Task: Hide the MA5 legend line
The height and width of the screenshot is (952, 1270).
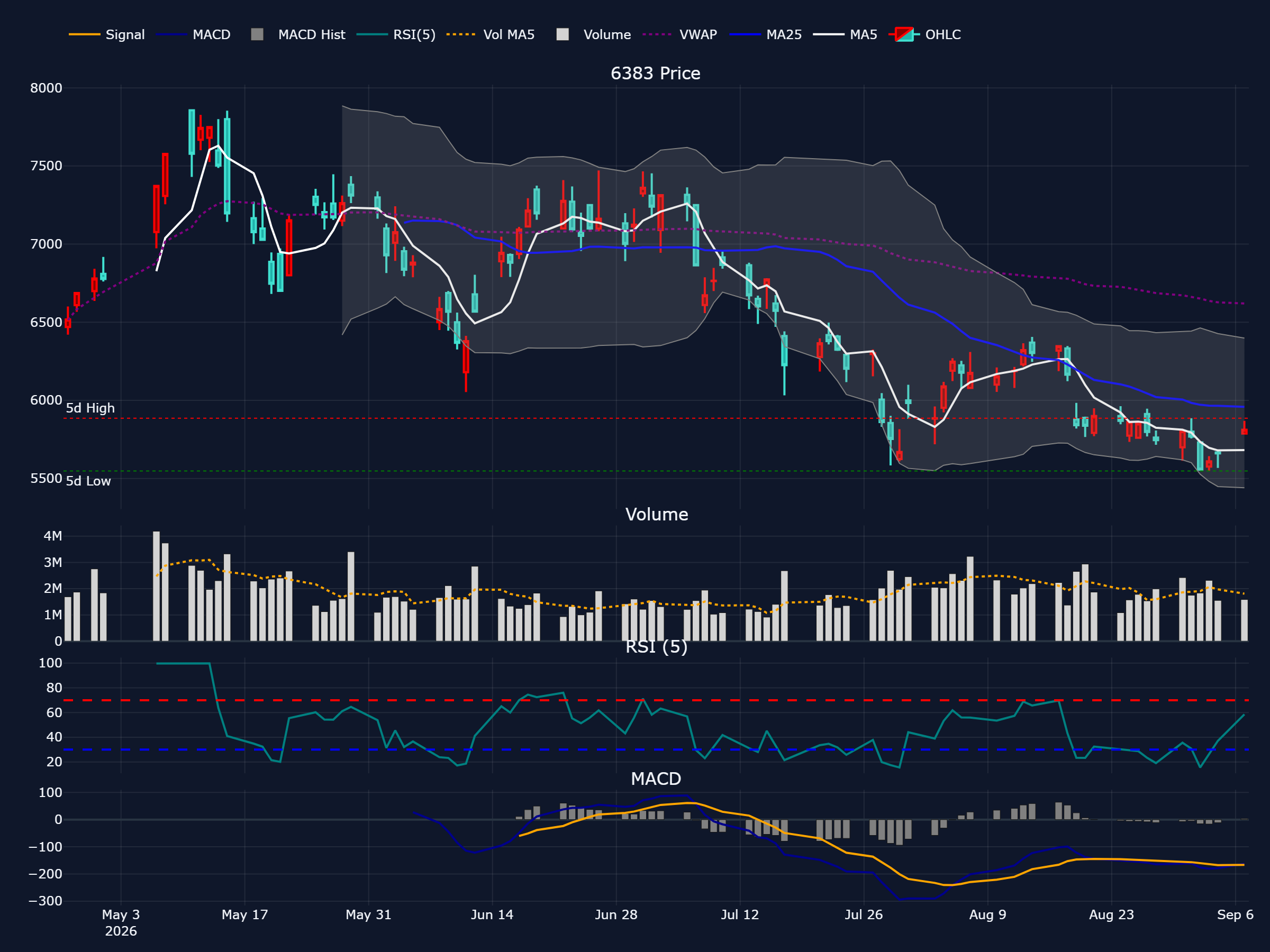Action: tap(845, 34)
